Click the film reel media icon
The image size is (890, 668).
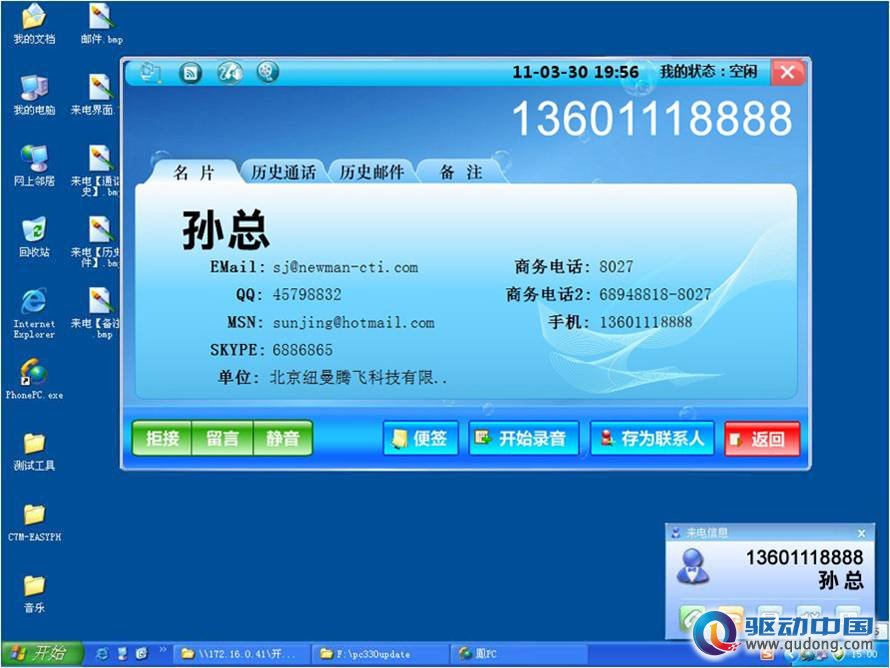[267, 72]
